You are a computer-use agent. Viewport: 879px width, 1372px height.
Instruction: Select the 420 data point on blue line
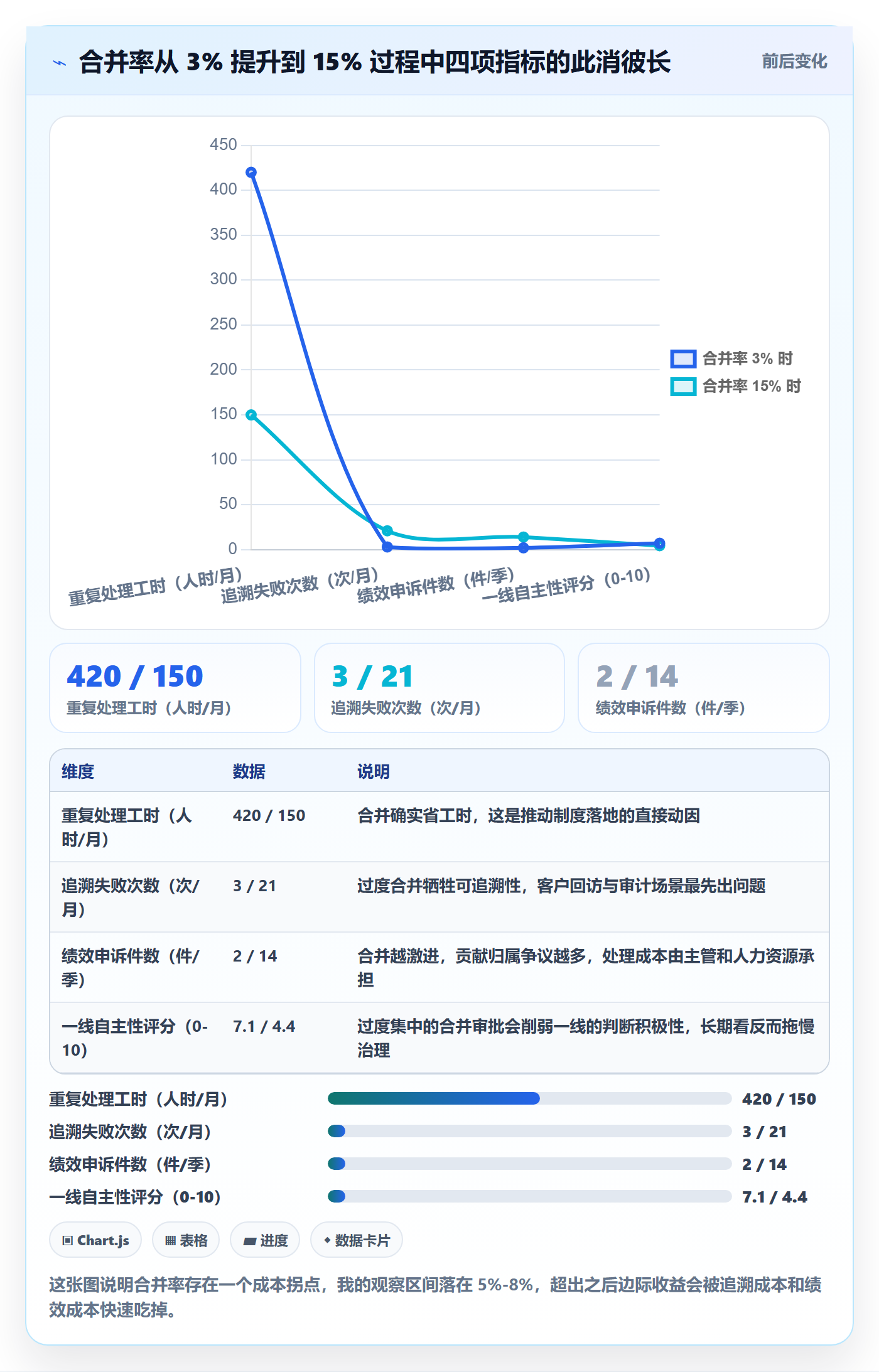[251, 173]
